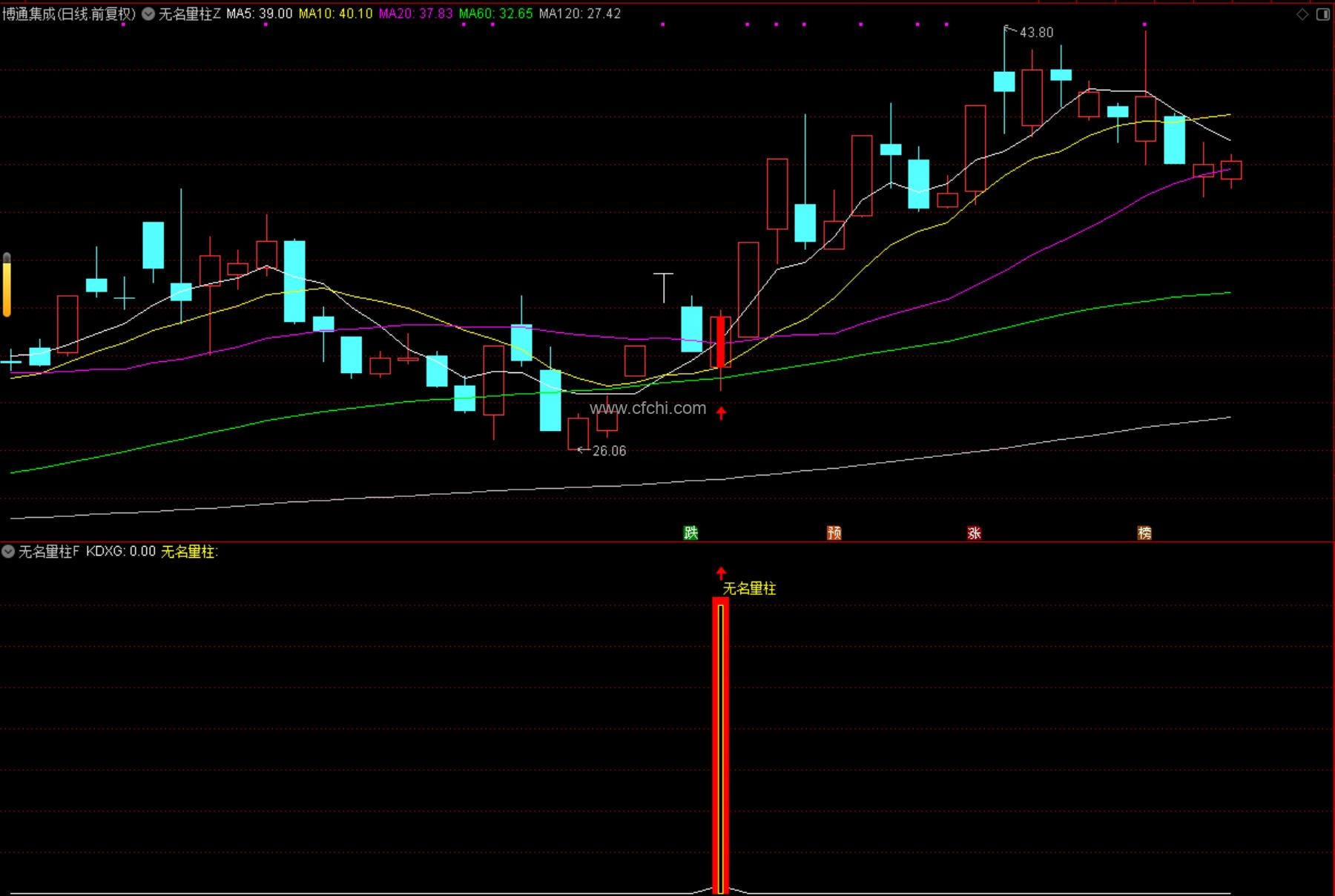Click the white T marker above candles
Screen dimensions: 1335x896
(x=663, y=288)
